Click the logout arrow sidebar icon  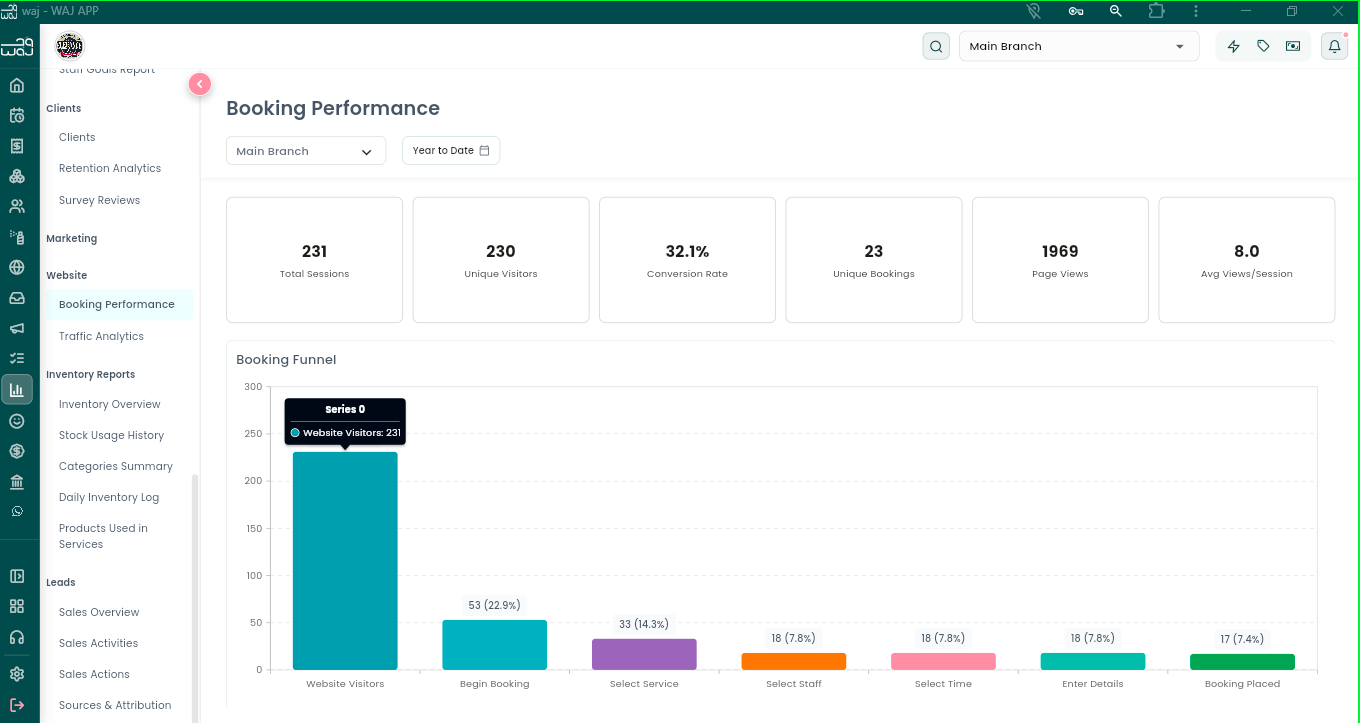point(16,705)
